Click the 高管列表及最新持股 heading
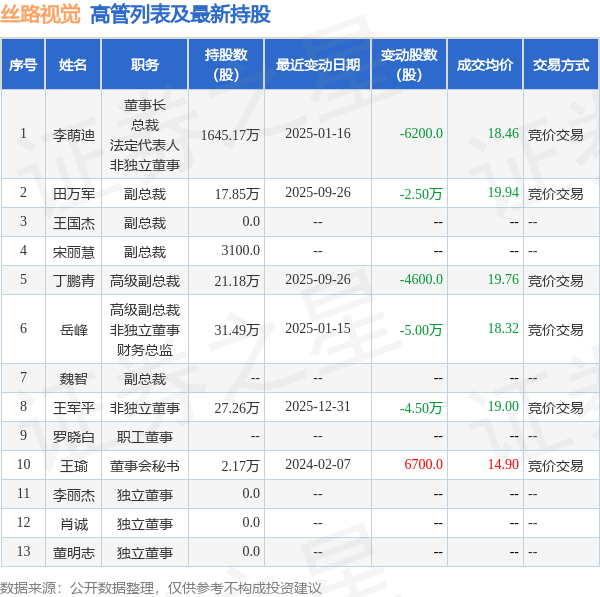Image resolution: width=600 pixels, height=597 pixels. (x=181, y=15)
